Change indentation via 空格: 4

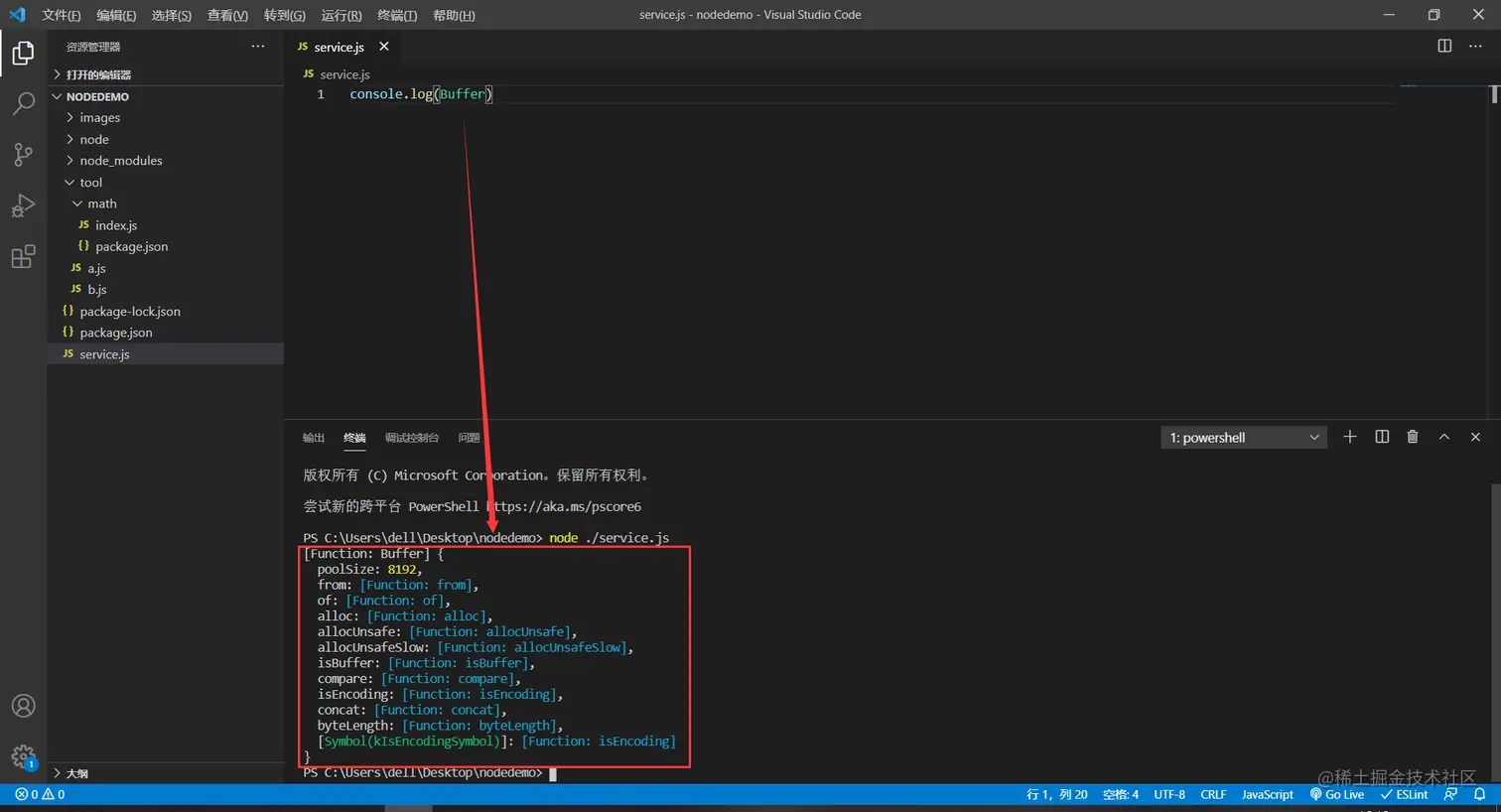(x=1121, y=795)
